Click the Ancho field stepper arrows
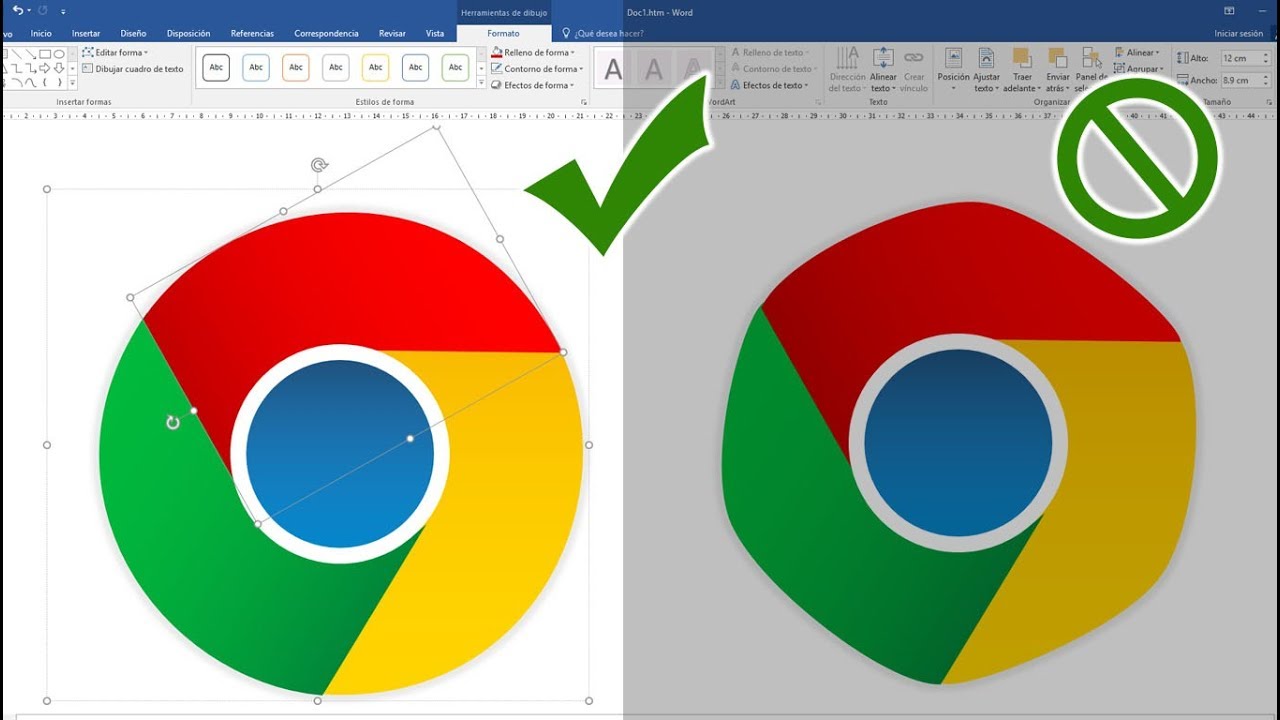1280x720 pixels. click(1265, 80)
